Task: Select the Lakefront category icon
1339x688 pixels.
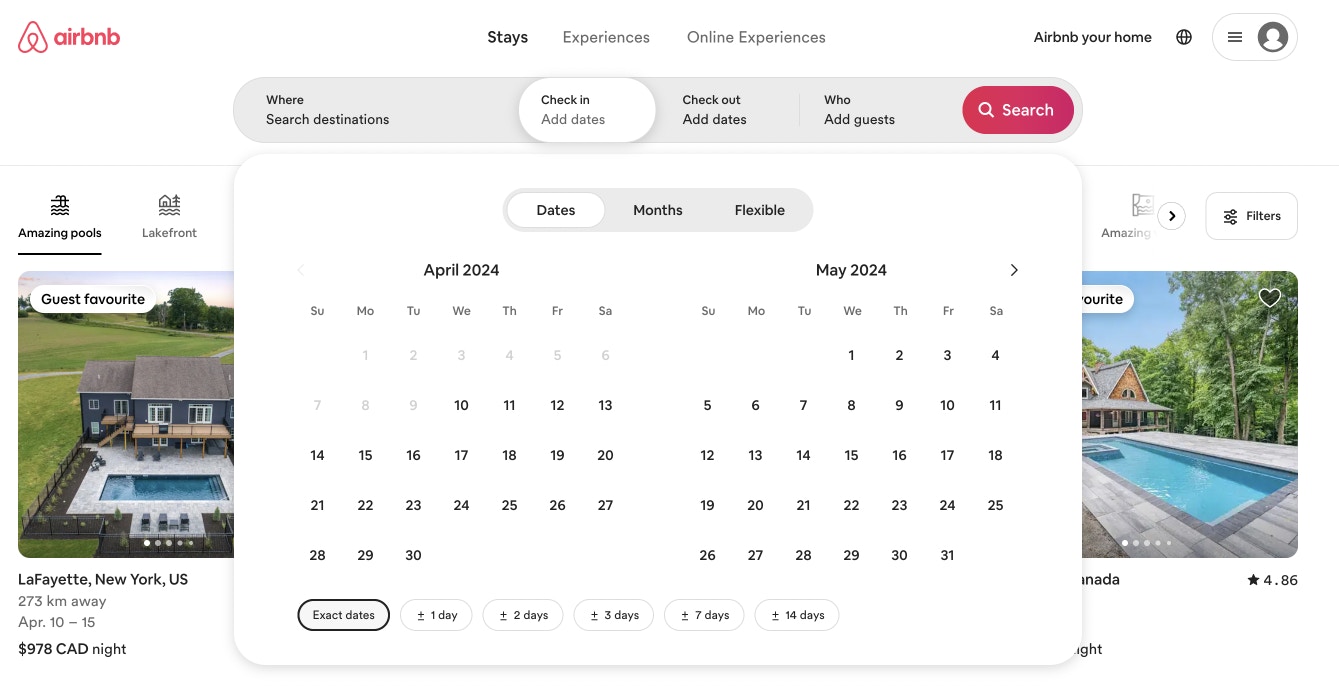Action: pyautogui.click(x=169, y=206)
